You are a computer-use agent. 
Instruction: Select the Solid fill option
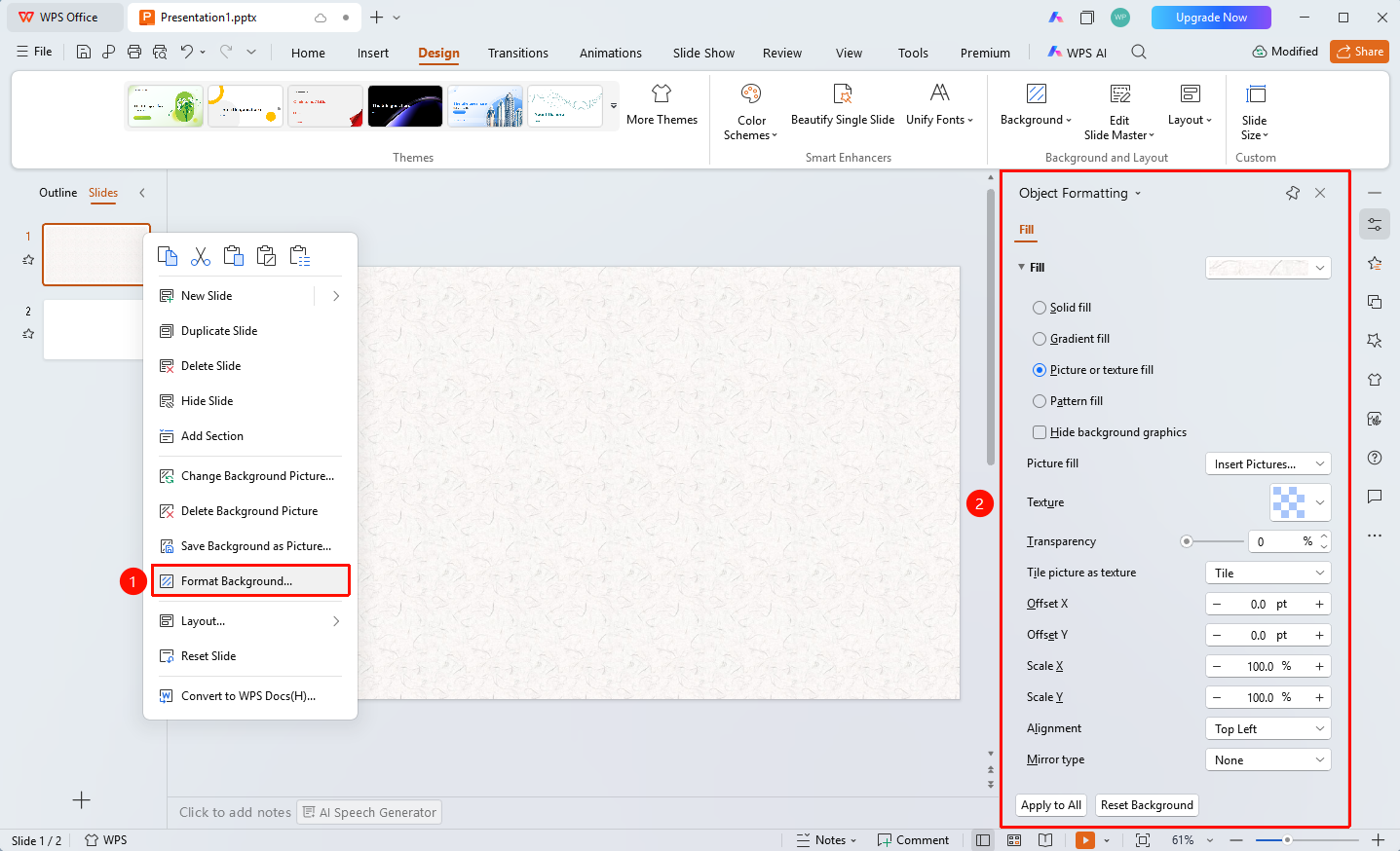pos(1061,308)
